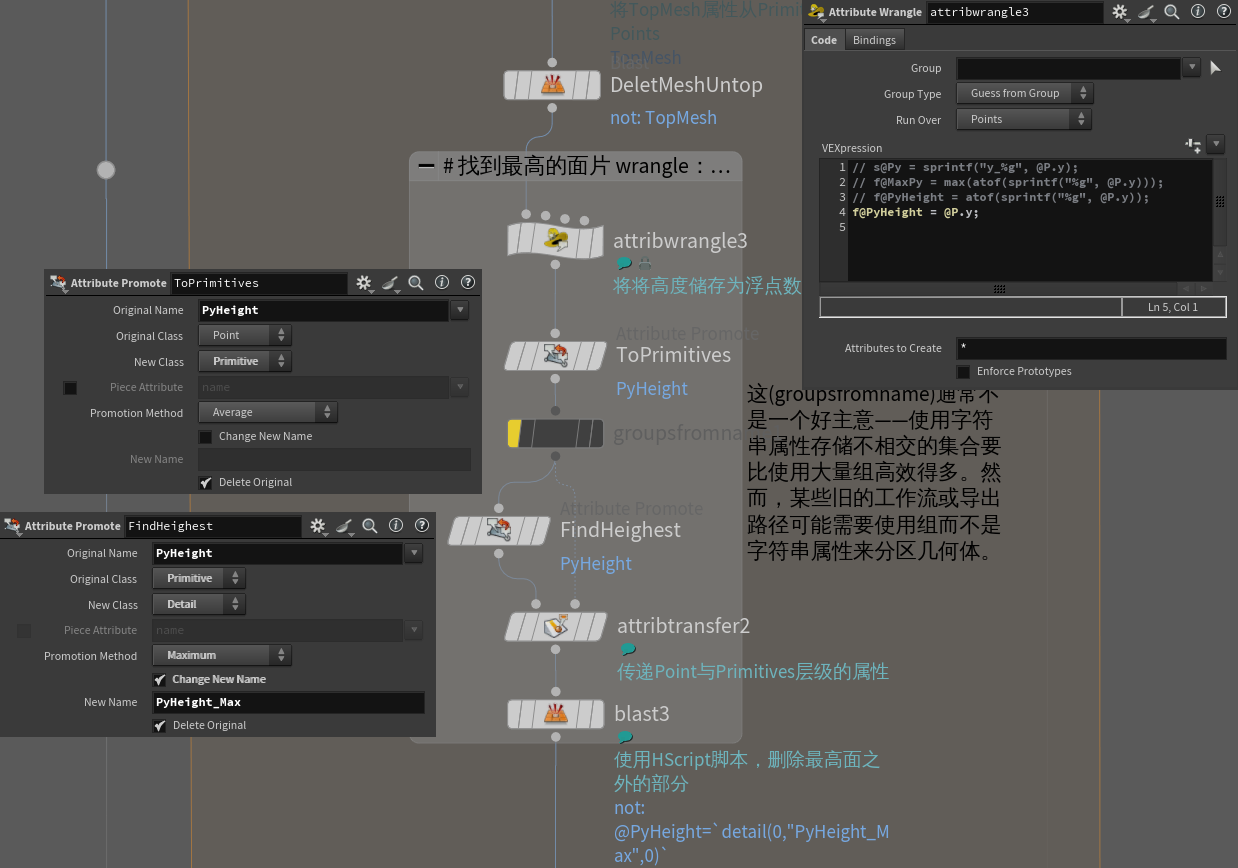Screen dimensions: 1238x868
Task: Select the attribtransfer2 node icon
Action: (x=555, y=626)
